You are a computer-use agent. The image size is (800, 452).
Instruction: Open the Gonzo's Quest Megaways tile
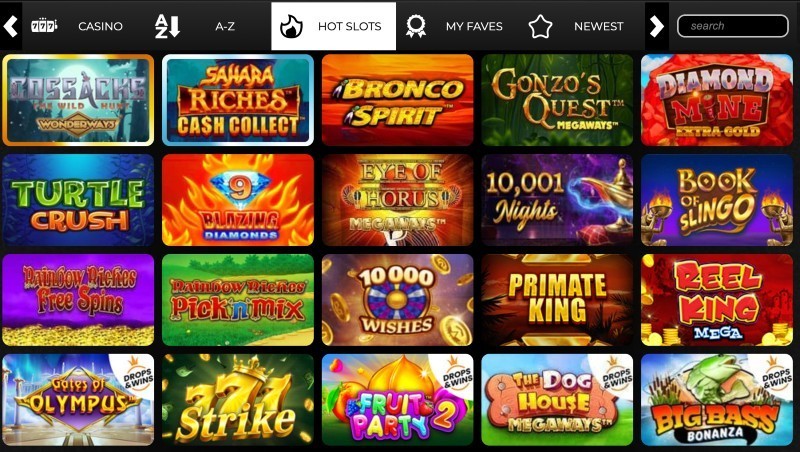[557, 100]
